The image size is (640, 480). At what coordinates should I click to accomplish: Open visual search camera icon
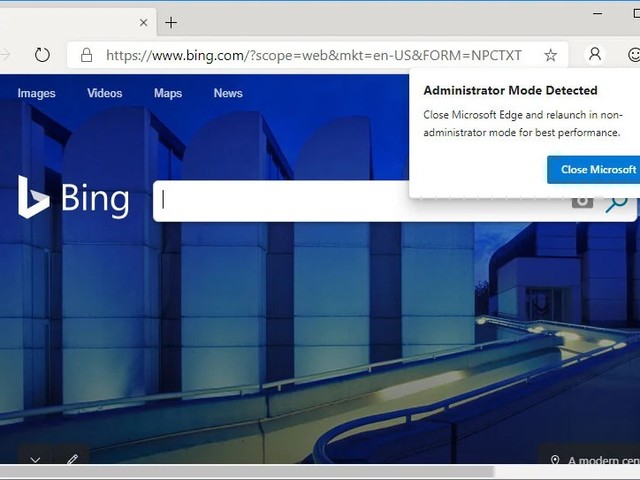coord(582,202)
